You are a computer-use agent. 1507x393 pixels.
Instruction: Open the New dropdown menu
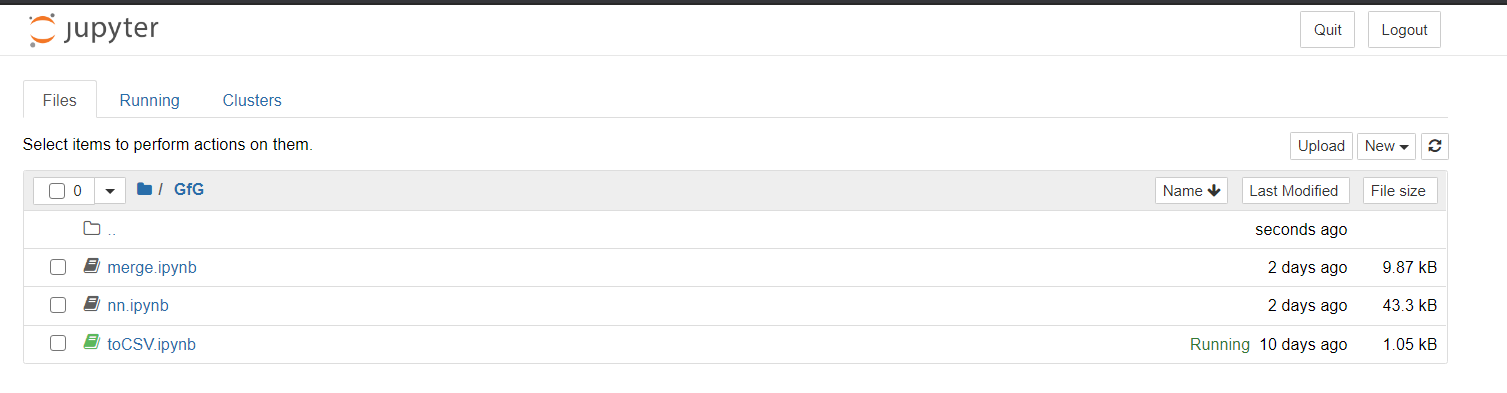coord(1386,146)
